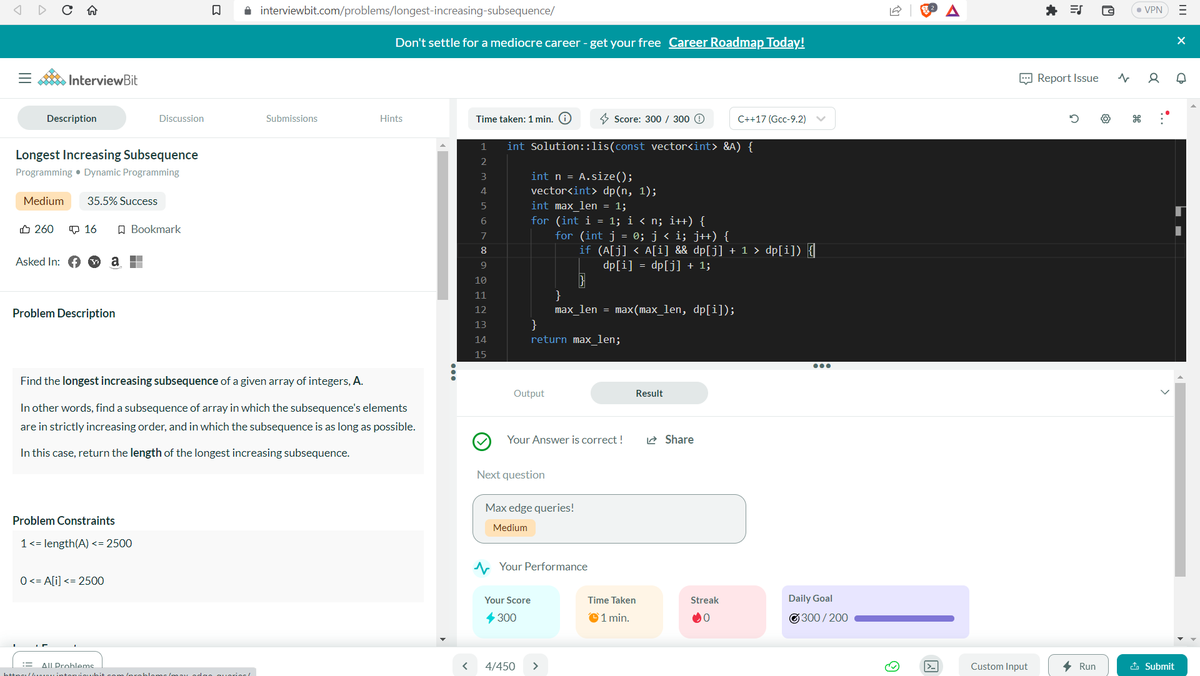Click the 35.5% Success badge
This screenshot has width=1200, height=676.
(x=122, y=201)
